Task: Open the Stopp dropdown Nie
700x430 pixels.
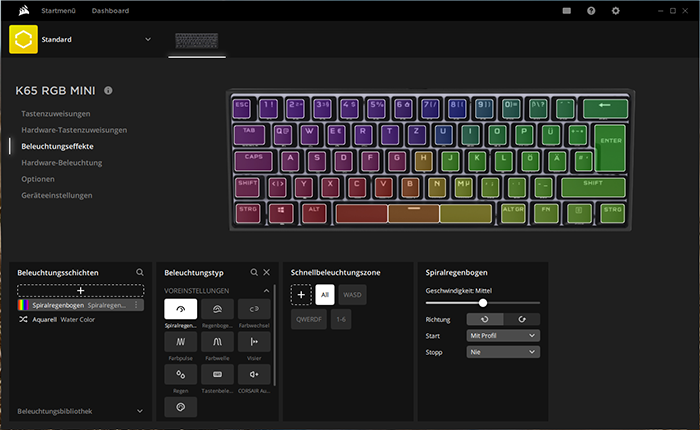Action: (503, 352)
